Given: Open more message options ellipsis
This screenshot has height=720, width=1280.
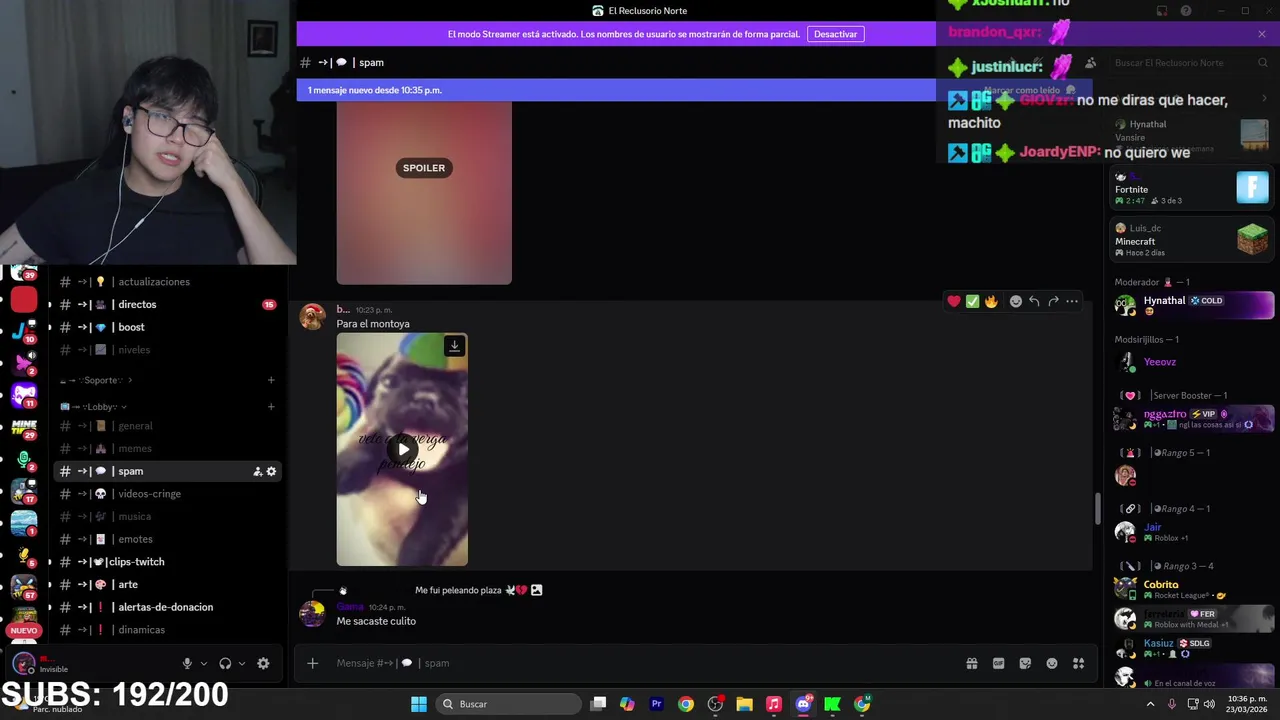Looking at the screenshot, I should pos(1072,301).
